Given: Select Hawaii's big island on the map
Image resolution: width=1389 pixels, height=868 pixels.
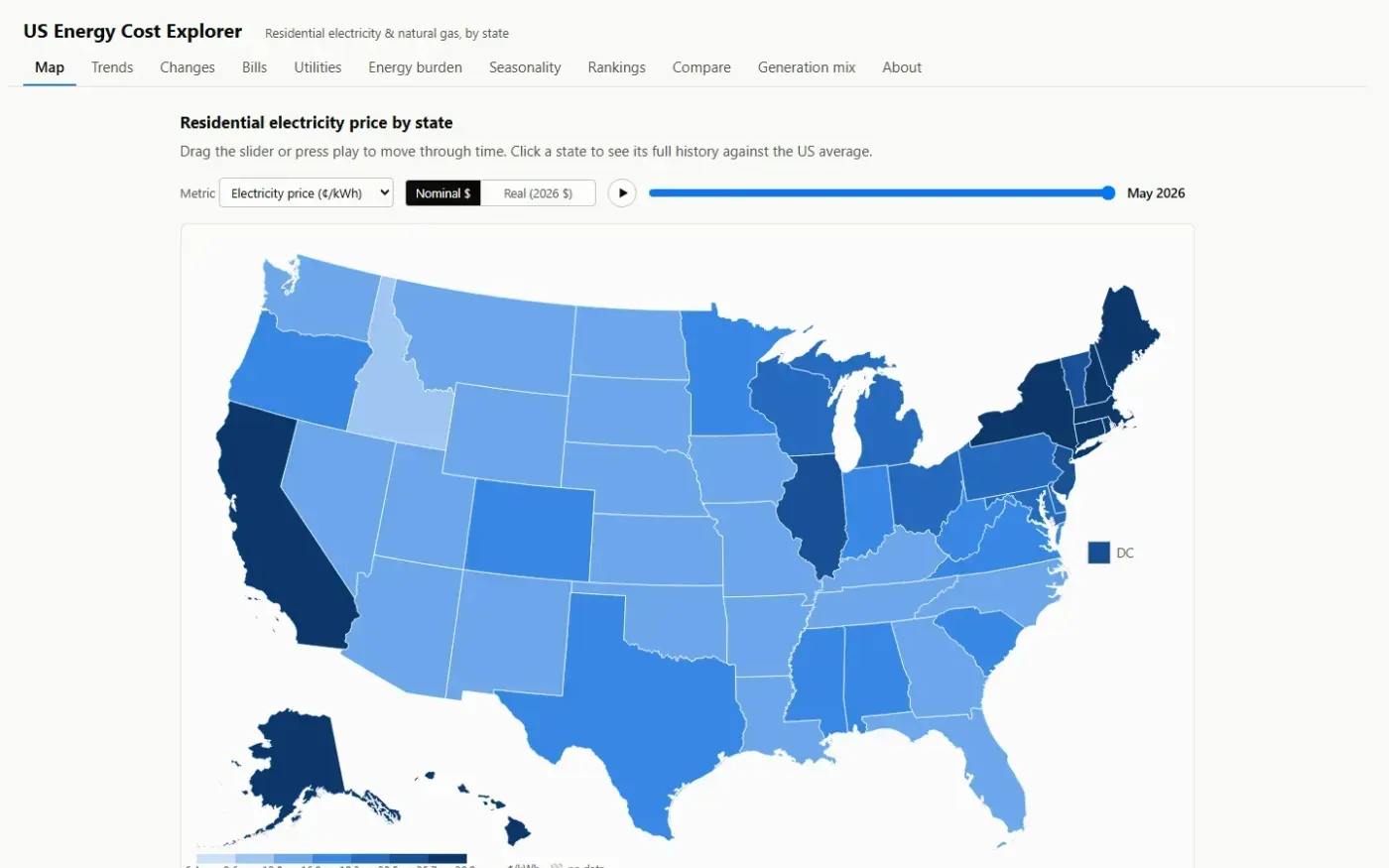Looking at the screenshot, I should click(517, 830).
